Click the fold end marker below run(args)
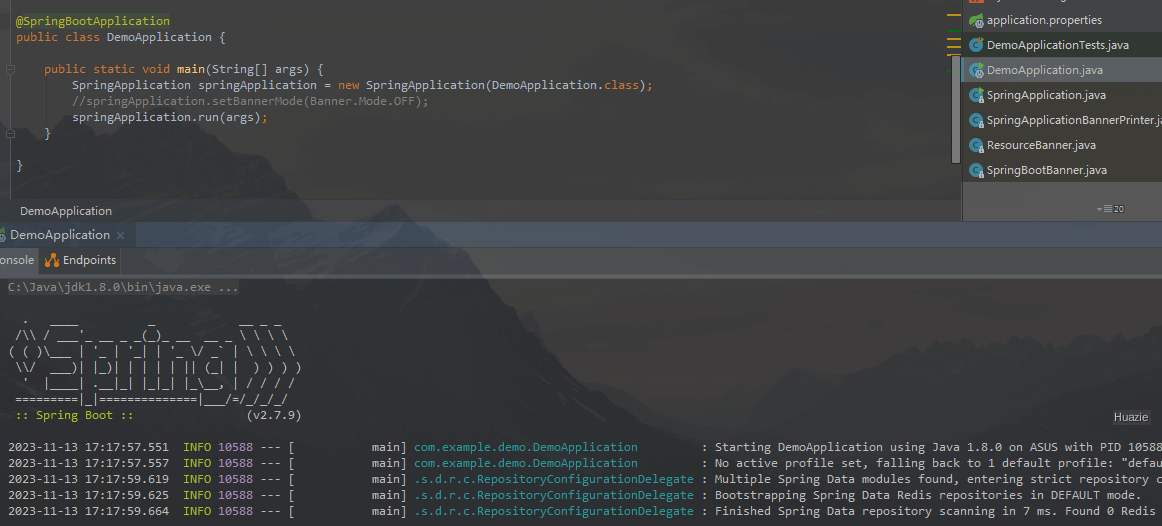Viewport: 1162px width, 526px height. click(10, 133)
